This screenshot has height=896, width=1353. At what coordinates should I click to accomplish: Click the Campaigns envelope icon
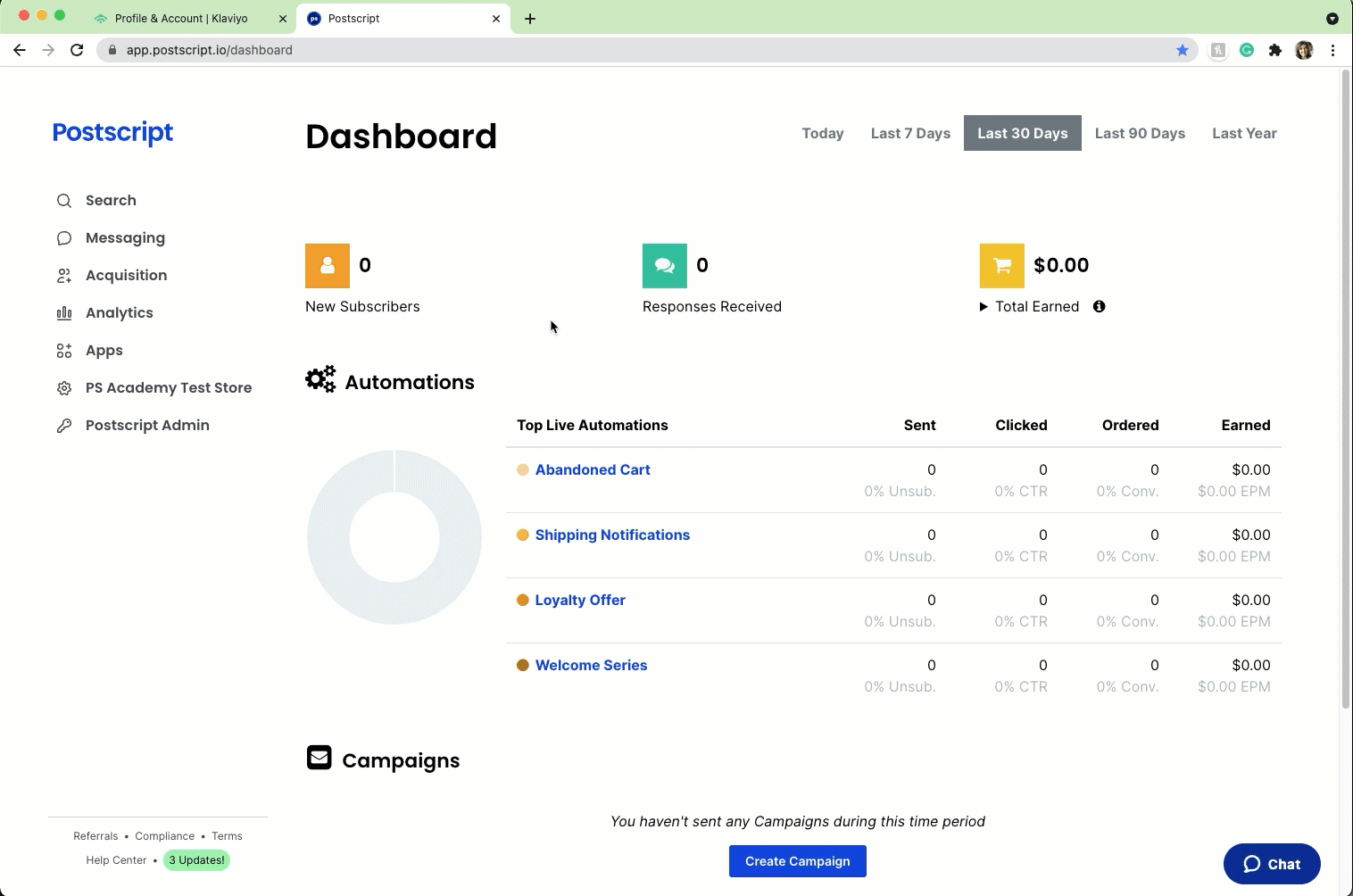click(x=319, y=757)
